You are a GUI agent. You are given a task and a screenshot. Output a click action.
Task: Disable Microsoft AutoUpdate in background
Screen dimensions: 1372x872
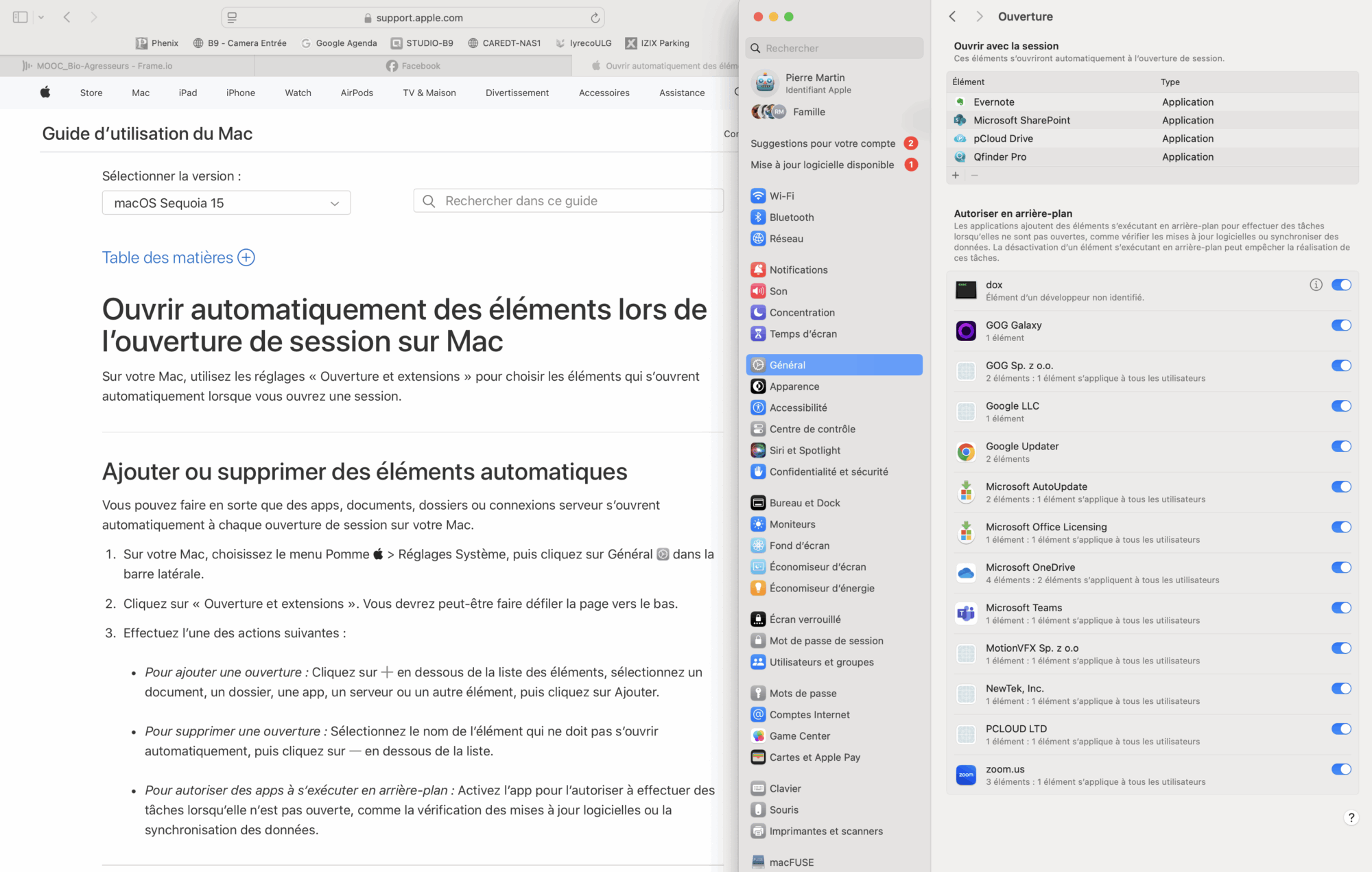click(1341, 486)
